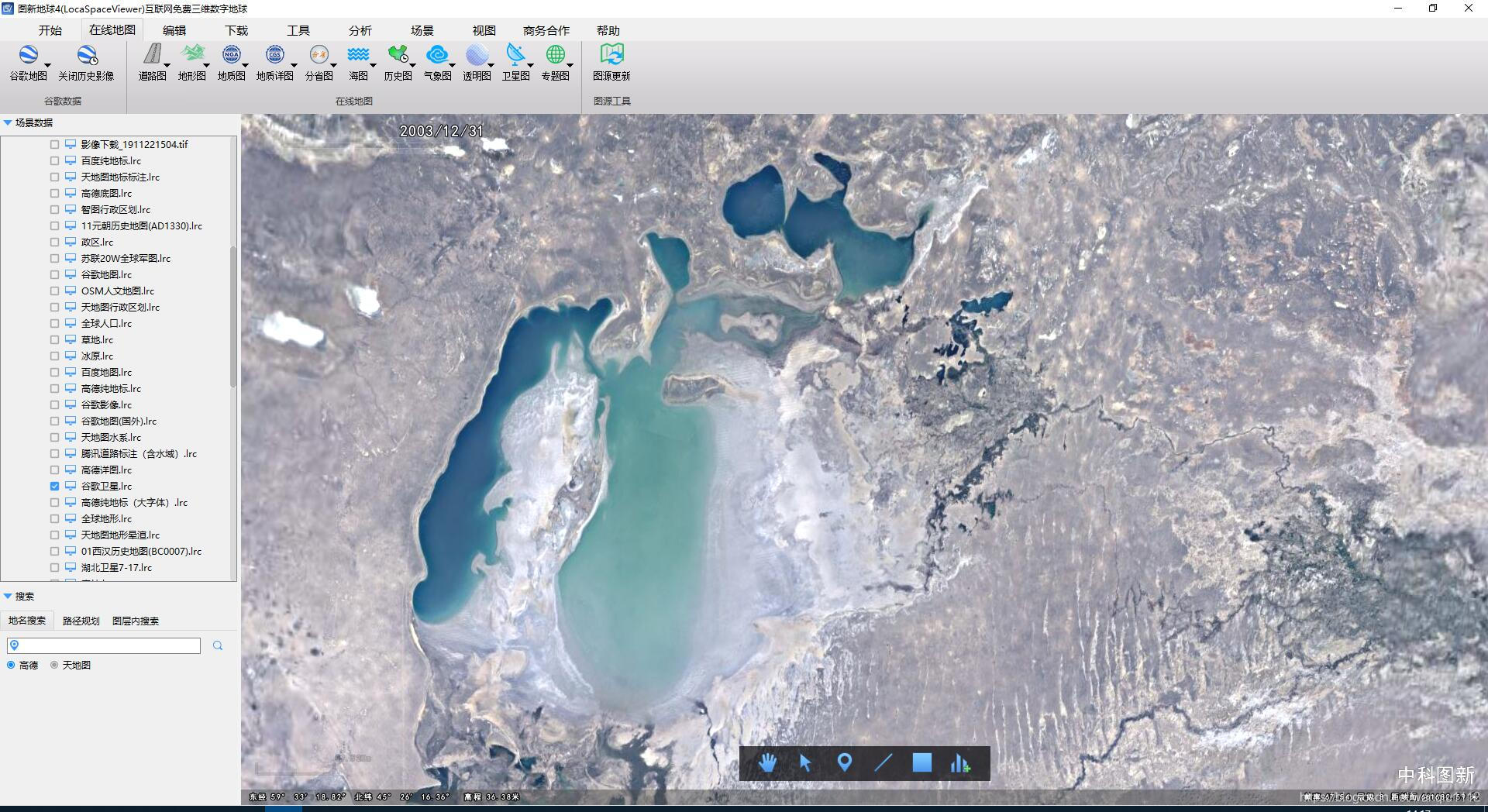Select the 地质图 geology map icon
1488x812 pixels.
click(x=231, y=54)
